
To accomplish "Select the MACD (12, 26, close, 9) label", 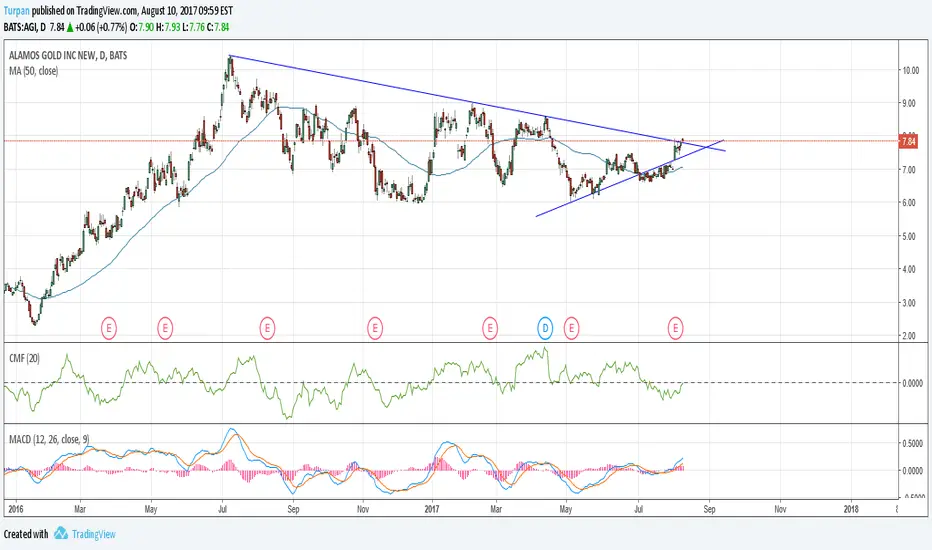I will [49, 439].
